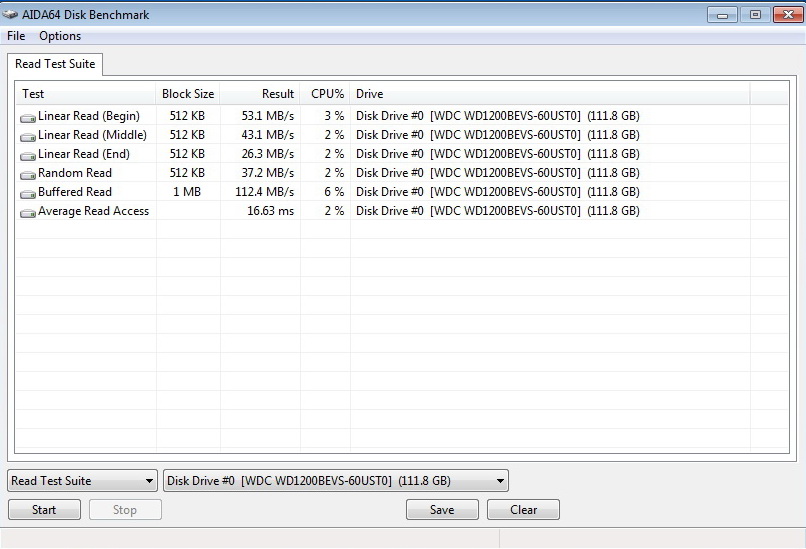The height and width of the screenshot is (549, 806).
Task: Click the drive icon beside Average Read Access
Action: coord(27,213)
